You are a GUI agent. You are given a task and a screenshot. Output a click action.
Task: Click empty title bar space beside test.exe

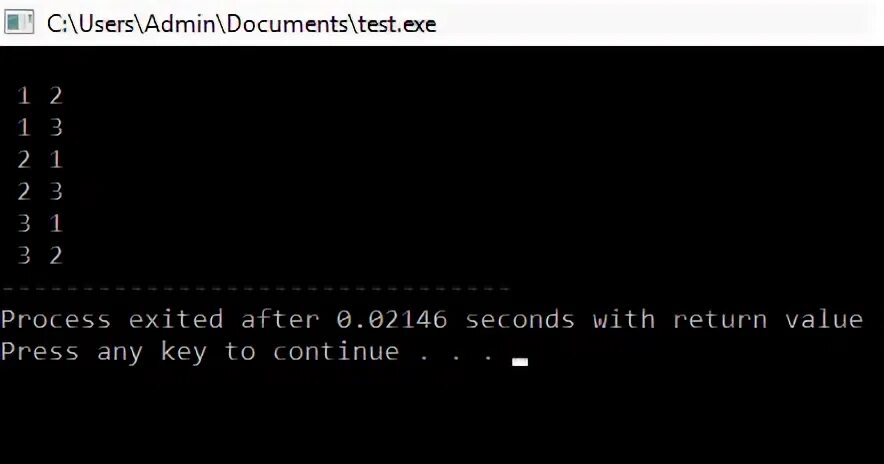(648, 23)
